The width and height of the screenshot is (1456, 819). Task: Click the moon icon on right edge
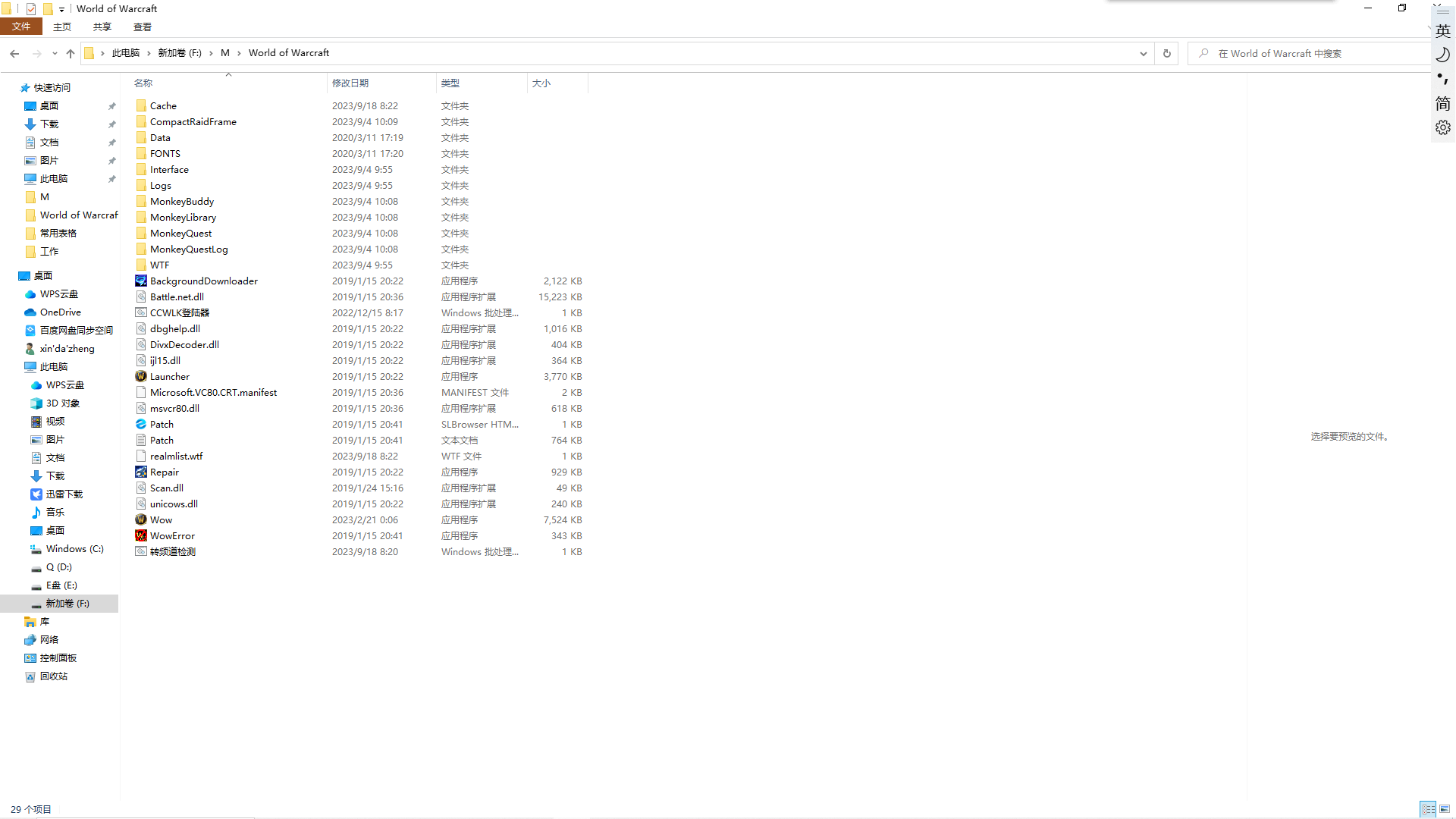coord(1442,55)
